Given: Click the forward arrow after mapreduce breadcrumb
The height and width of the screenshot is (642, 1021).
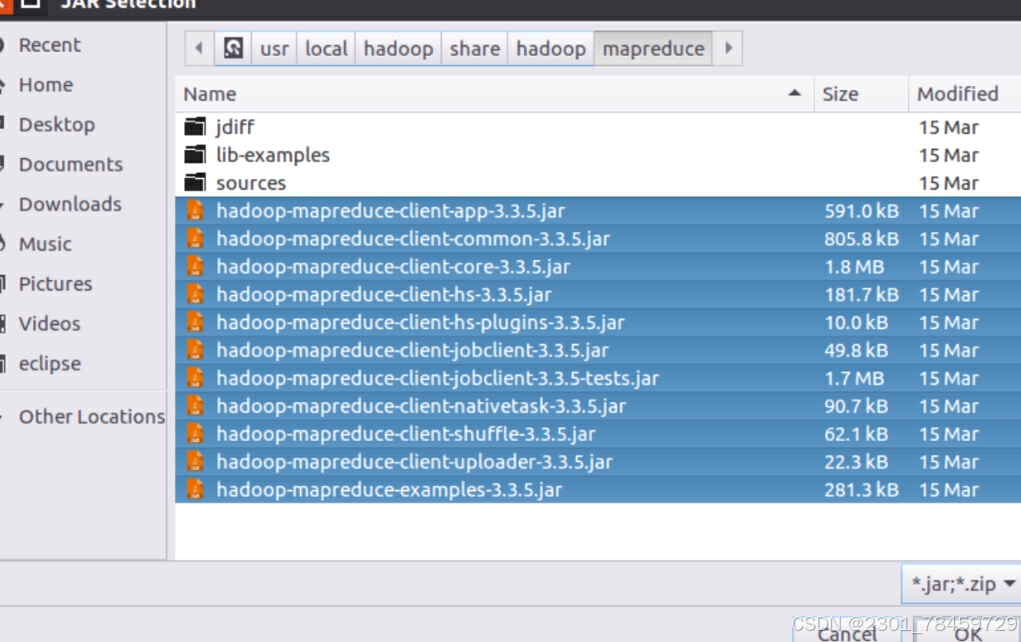Looking at the screenshot, I should tap(728, 47).
